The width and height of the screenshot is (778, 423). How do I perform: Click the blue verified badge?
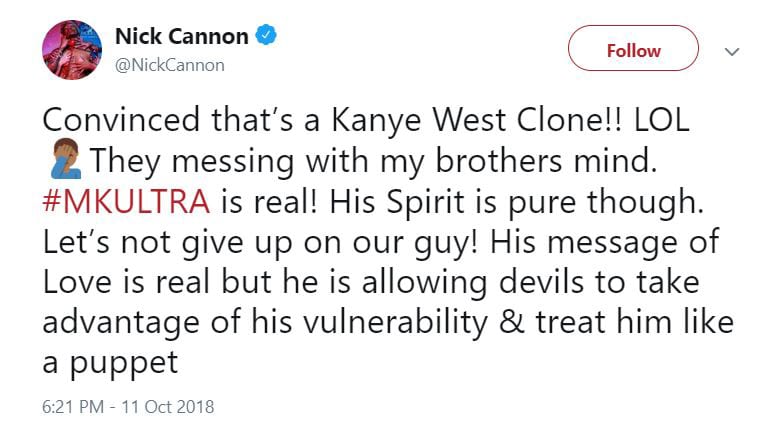pyautogui.click(x=266, y=37)
